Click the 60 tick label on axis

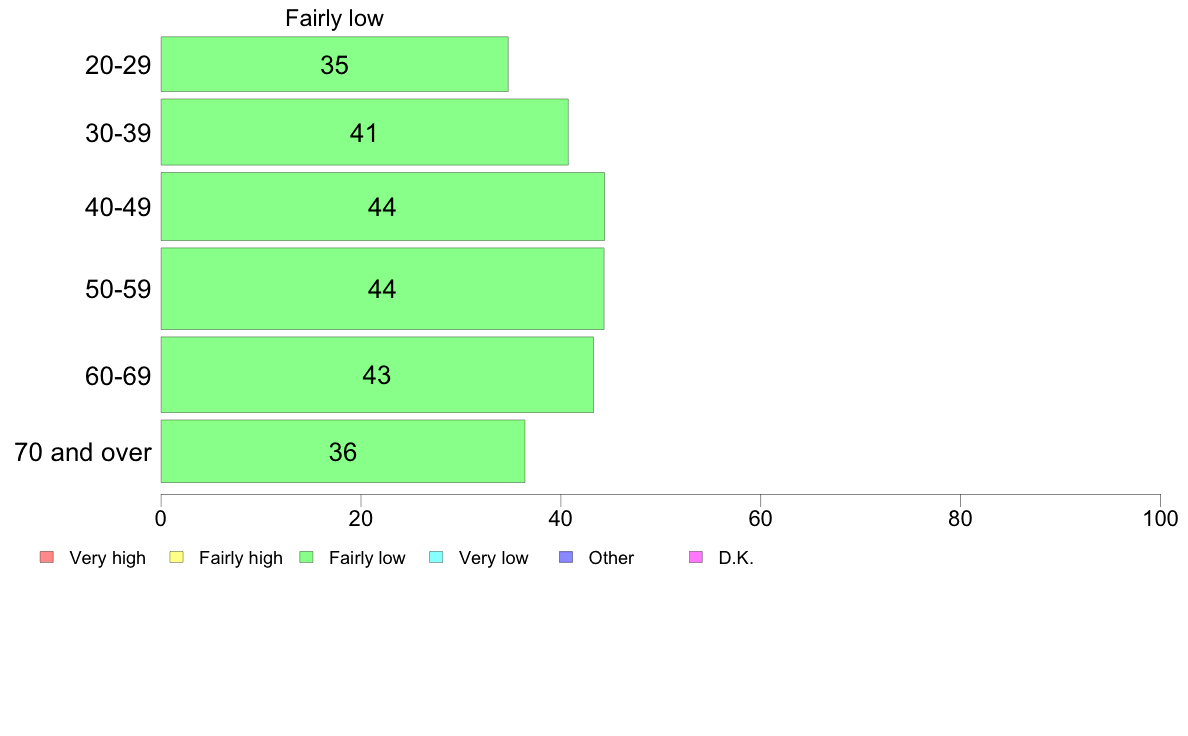coord(760,518)
